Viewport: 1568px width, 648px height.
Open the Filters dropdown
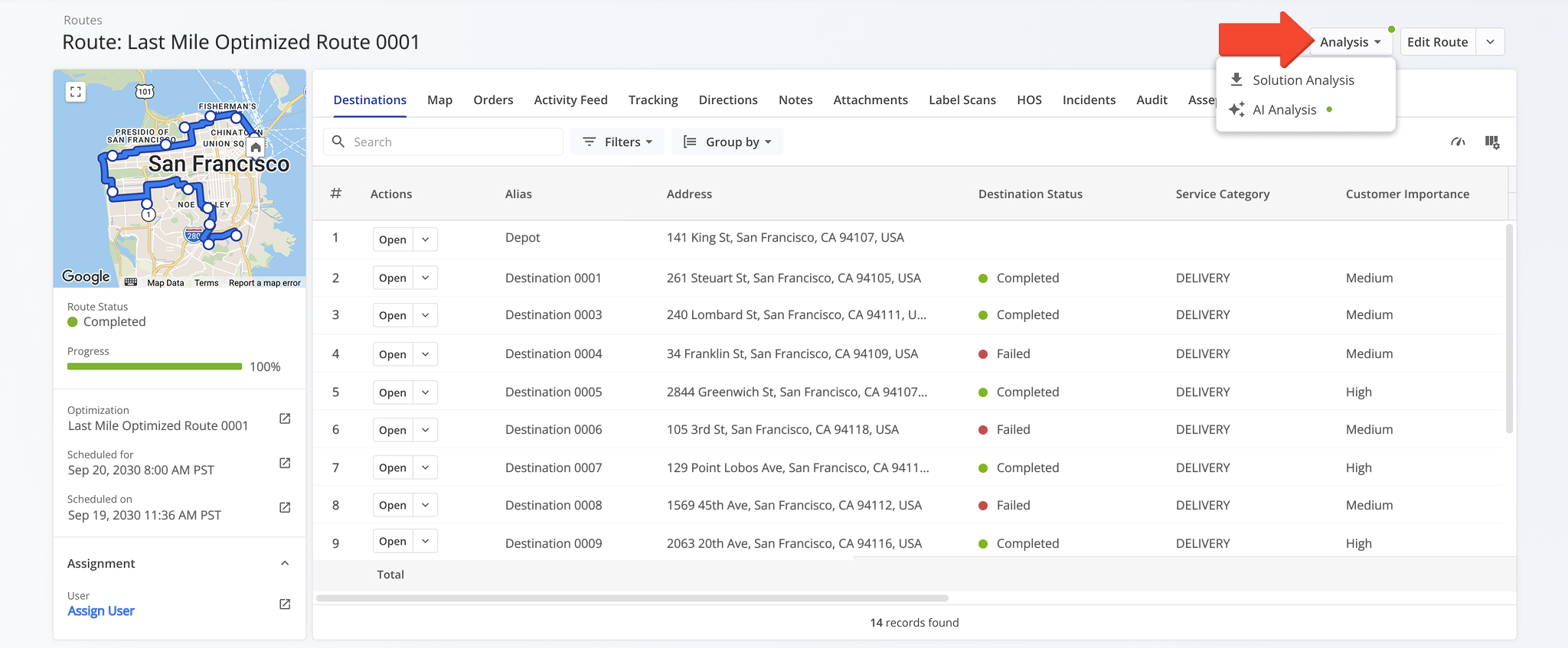[x=617, y=142]
